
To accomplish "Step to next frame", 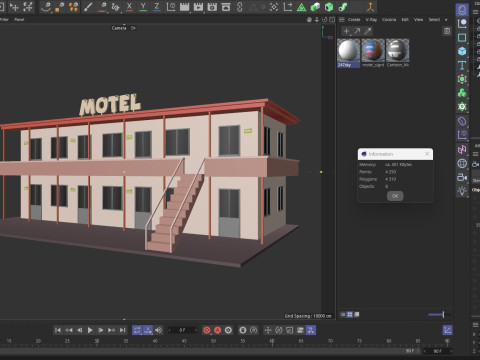I will pyautogui.click(x=100, y=330).
